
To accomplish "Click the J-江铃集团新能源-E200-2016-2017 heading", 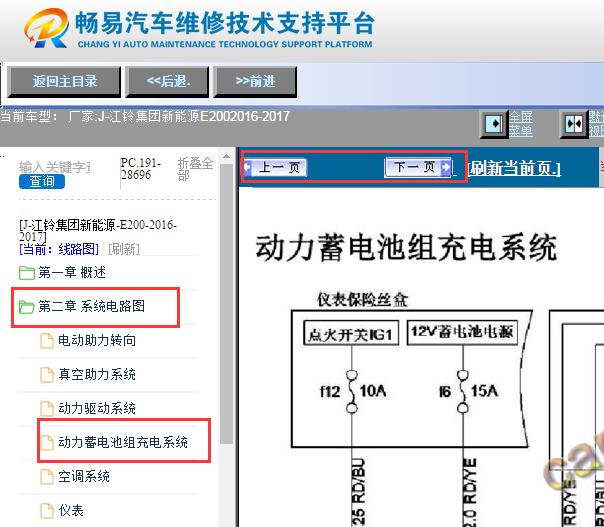I will (x=98, y=230).
